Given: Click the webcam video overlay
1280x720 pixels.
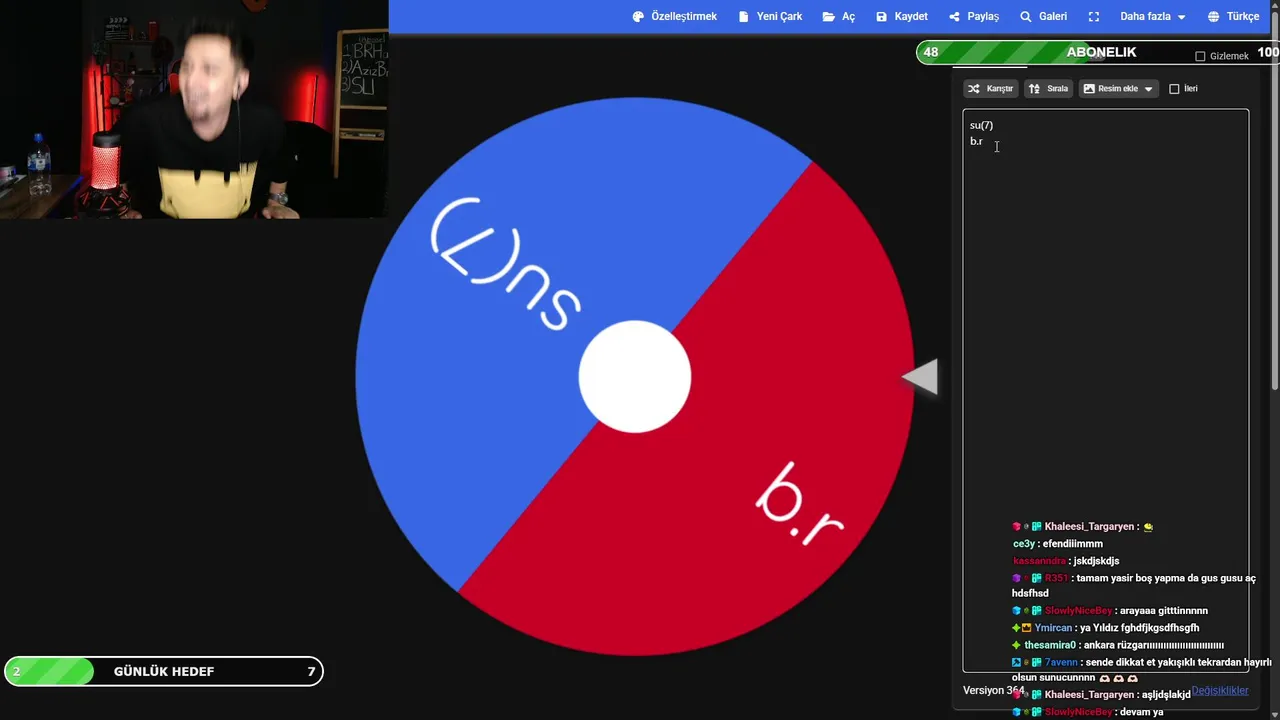Looking at the screenshot, I should pos(194,109).
